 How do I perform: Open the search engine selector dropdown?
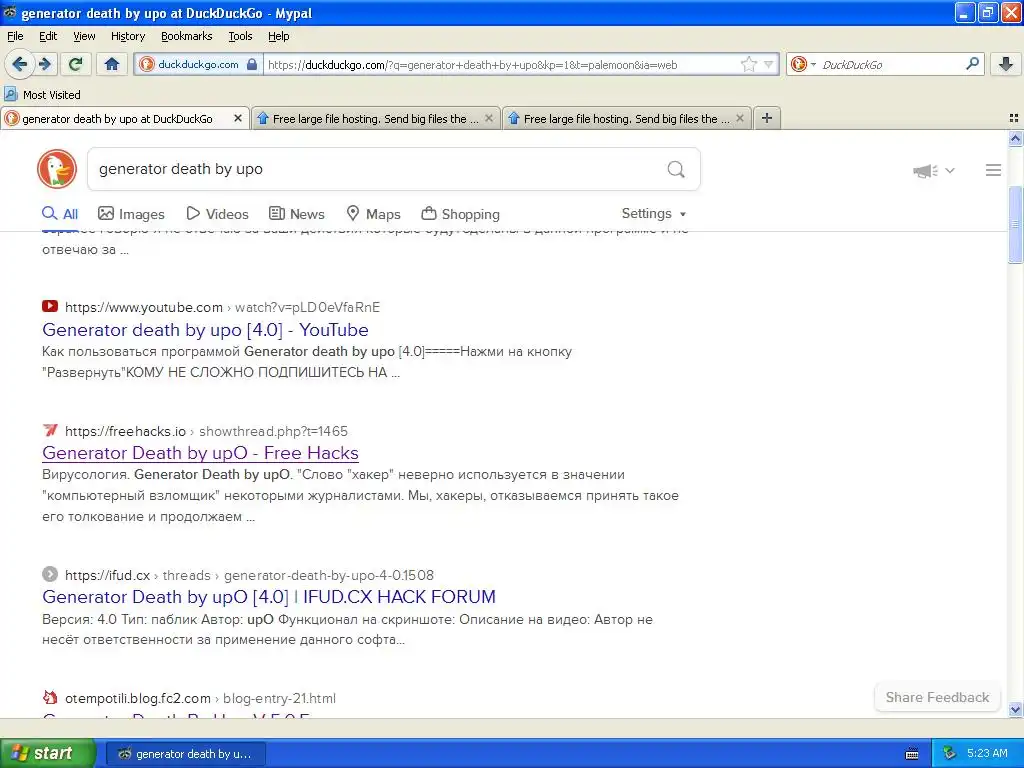pos(803,64)
